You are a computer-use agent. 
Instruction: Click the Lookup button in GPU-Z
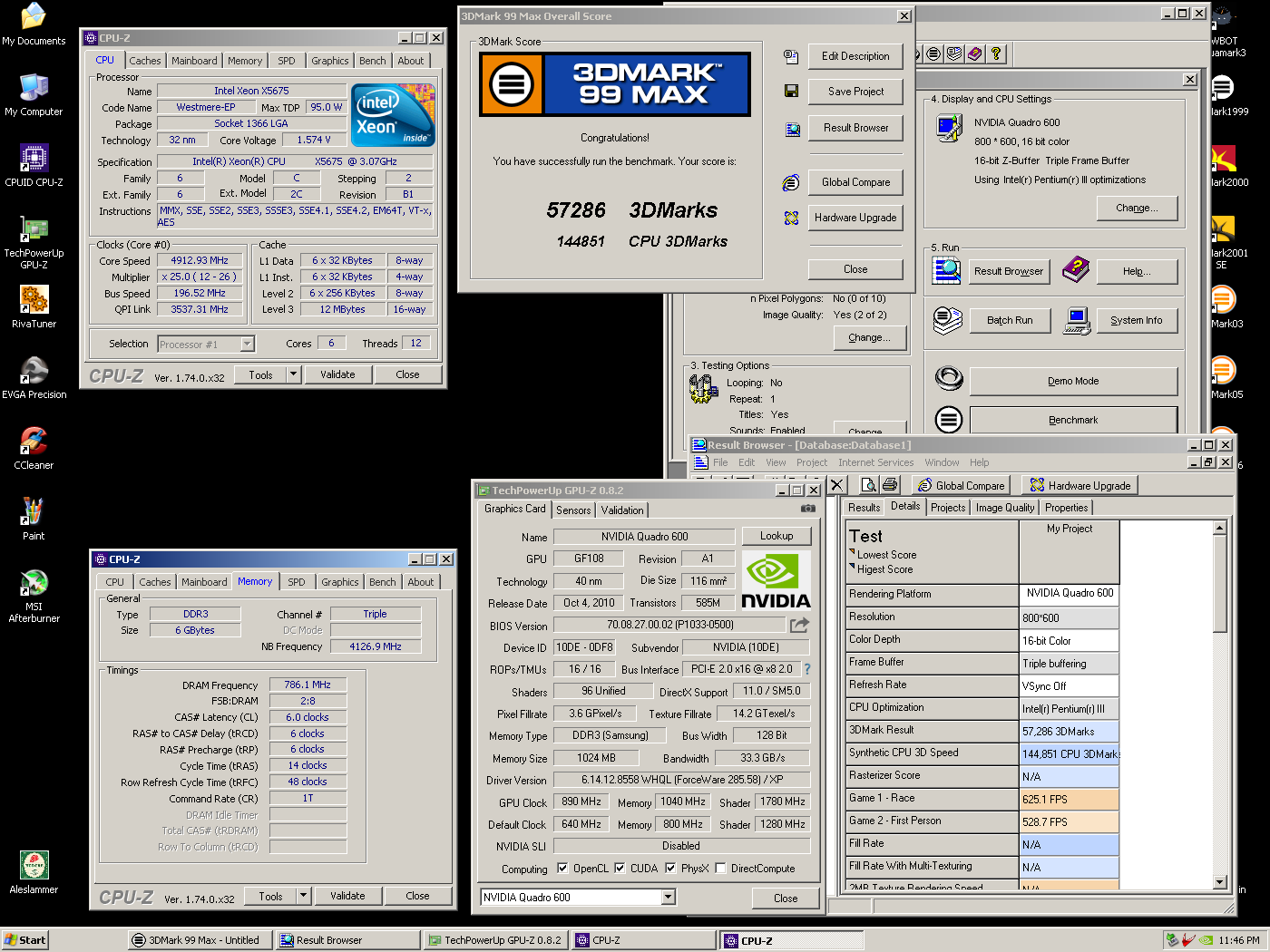pyautogui.click(x=777, y=536)
